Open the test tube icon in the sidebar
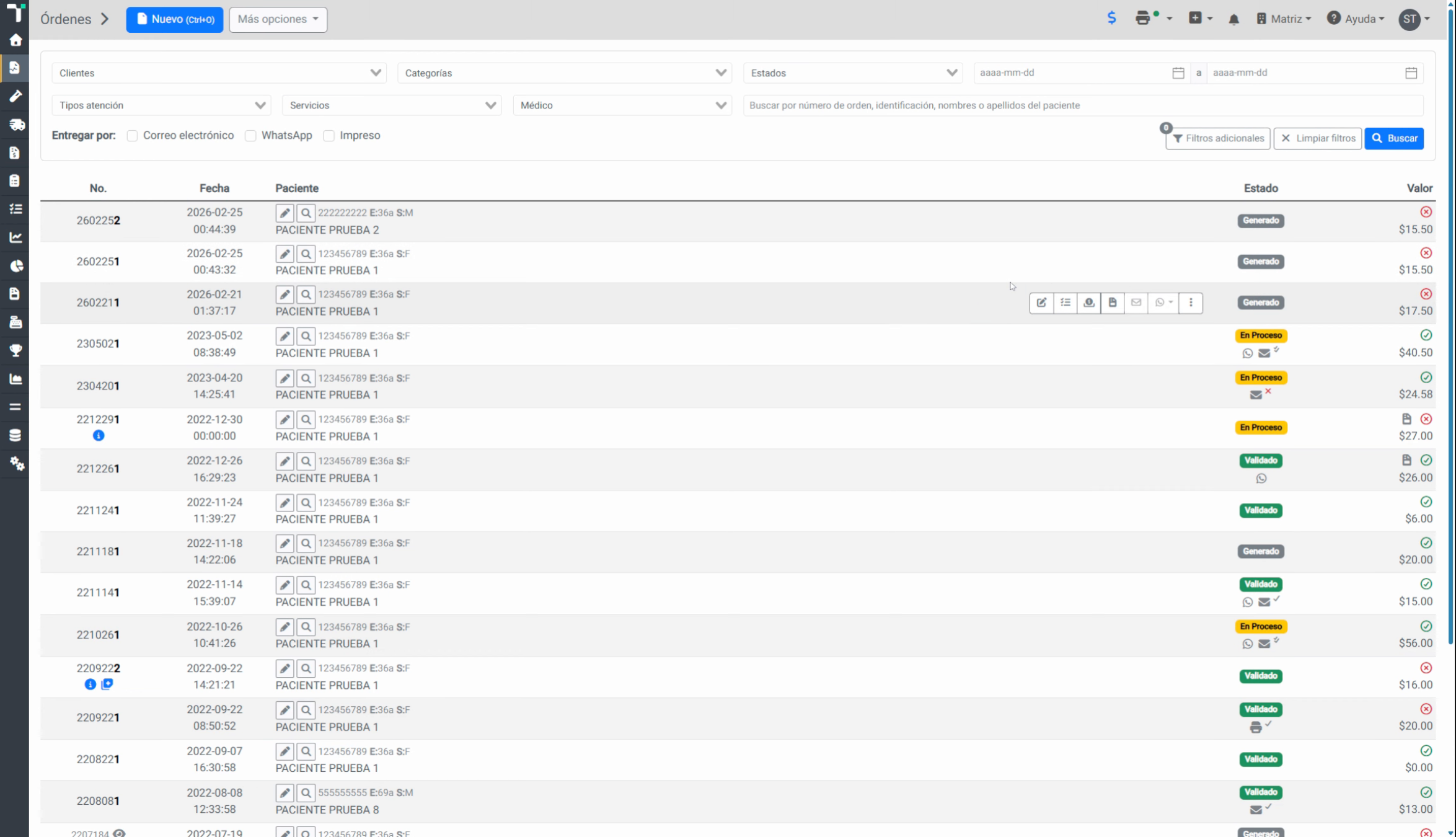 pyautogui.click(x=15, y=96)
